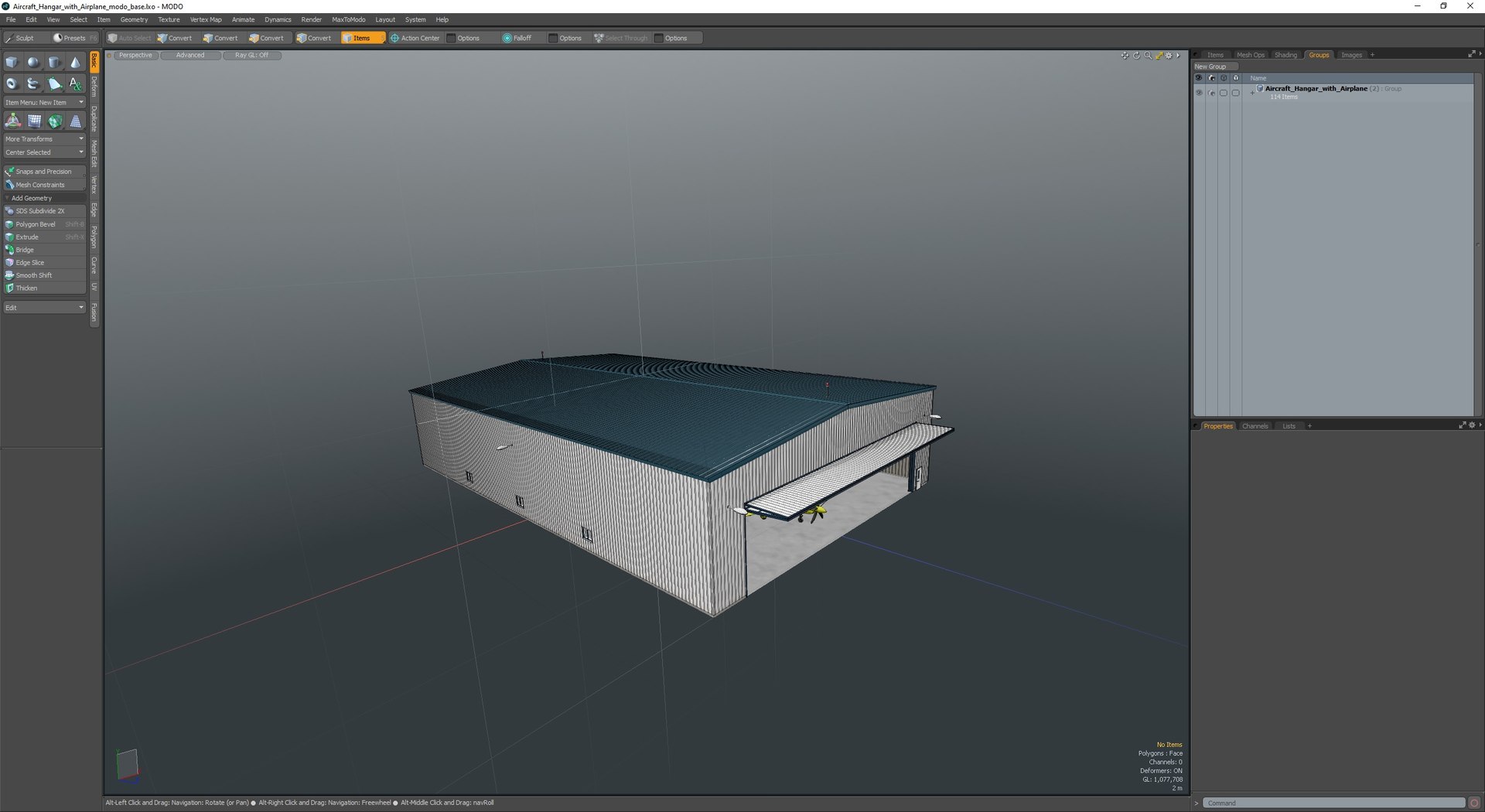
Task: Activate the Smooth Shift tool
Action: coord(44,275)
